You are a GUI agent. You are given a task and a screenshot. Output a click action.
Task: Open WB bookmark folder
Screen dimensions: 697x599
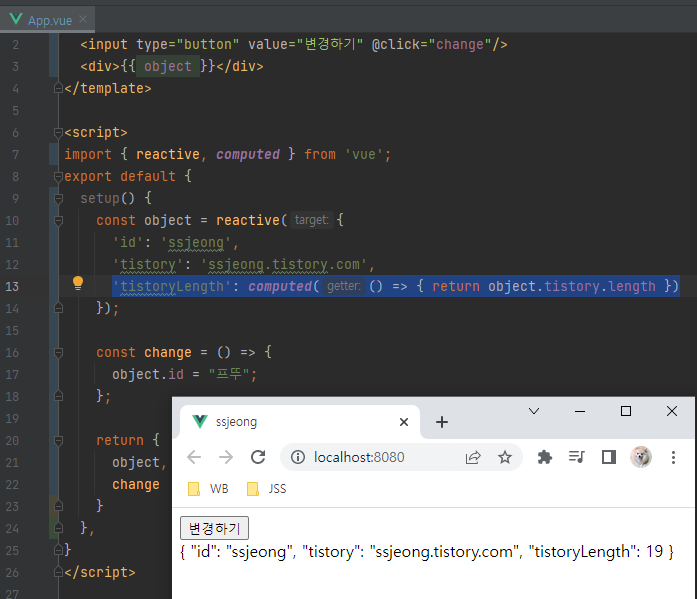point(208,489)
